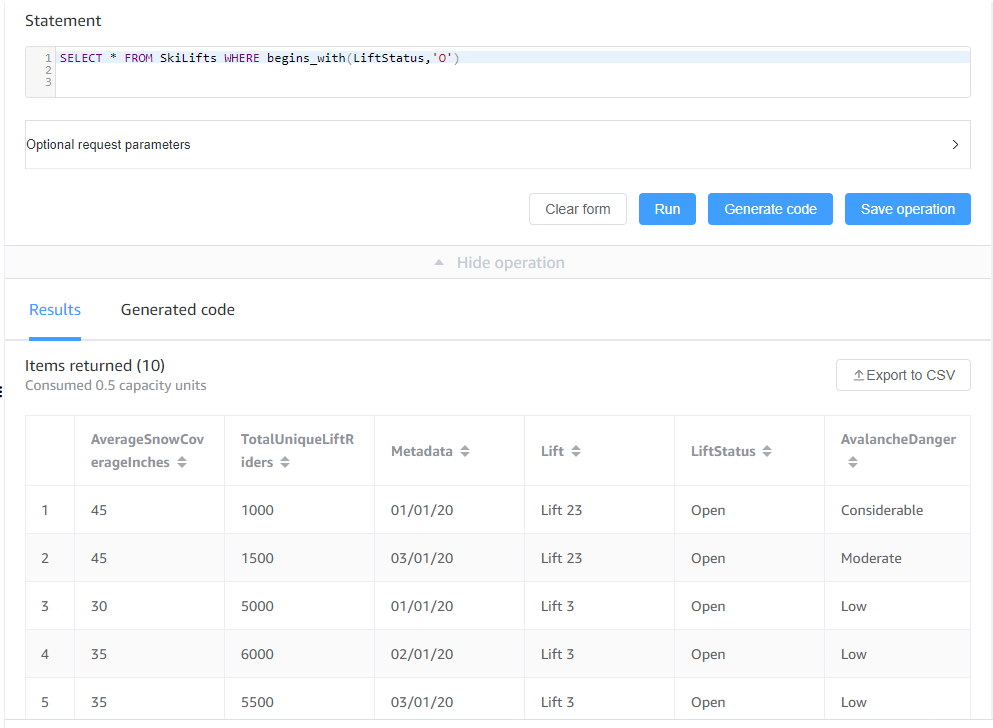Switch to the Generated code tab

177,310
